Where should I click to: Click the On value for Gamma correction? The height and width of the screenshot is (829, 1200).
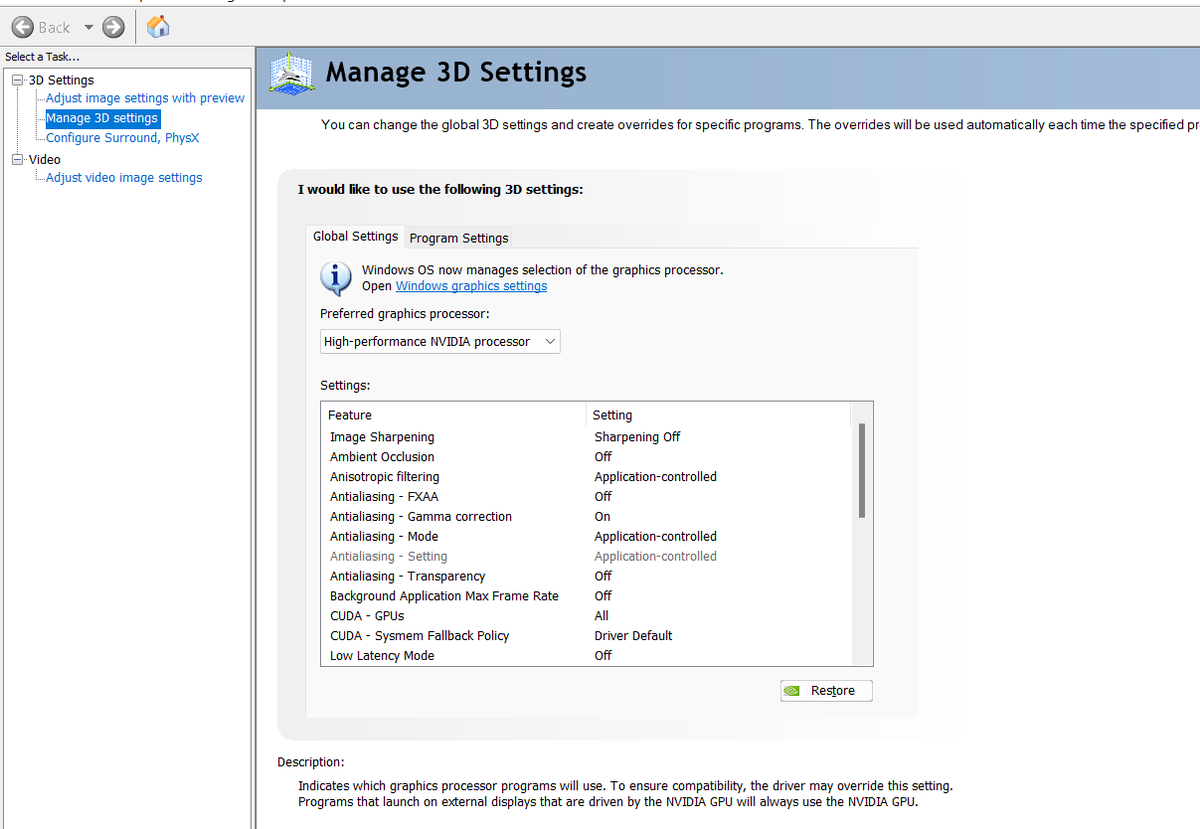(602, 517)
